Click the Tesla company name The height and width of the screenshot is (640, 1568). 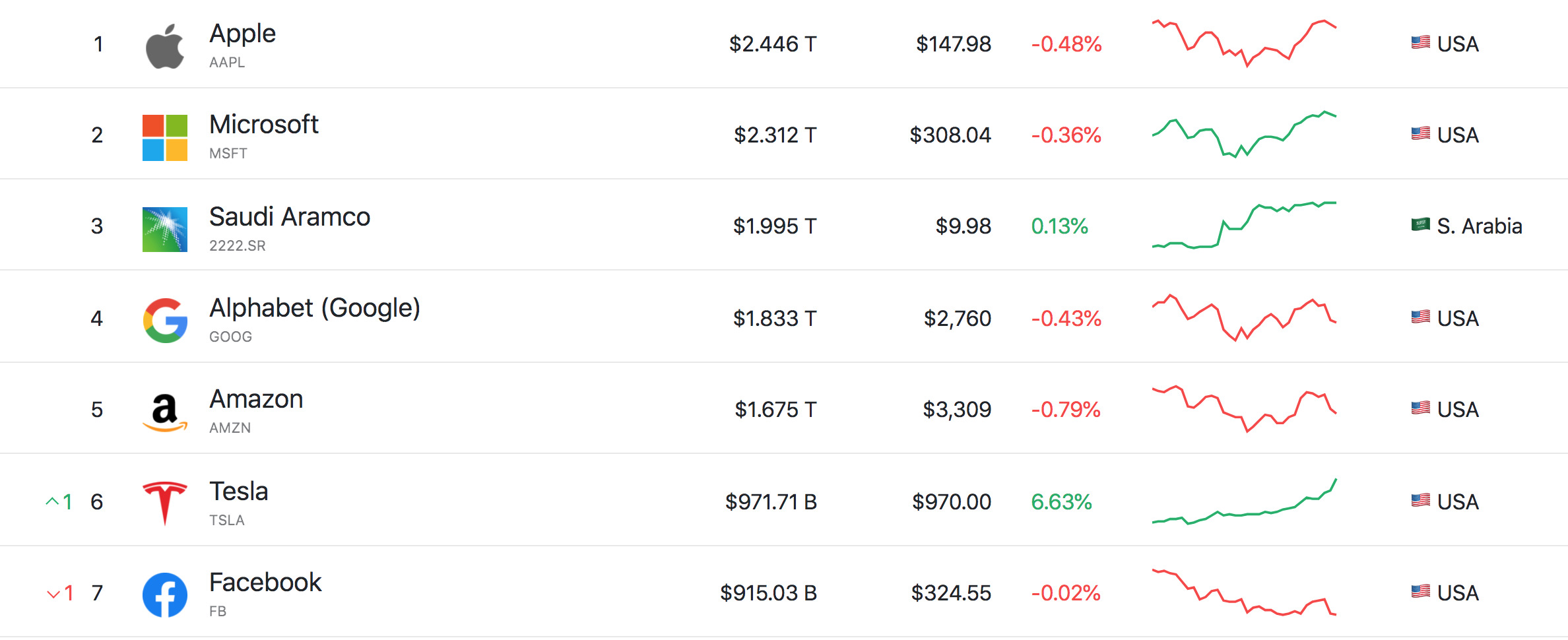coord(238,491)
